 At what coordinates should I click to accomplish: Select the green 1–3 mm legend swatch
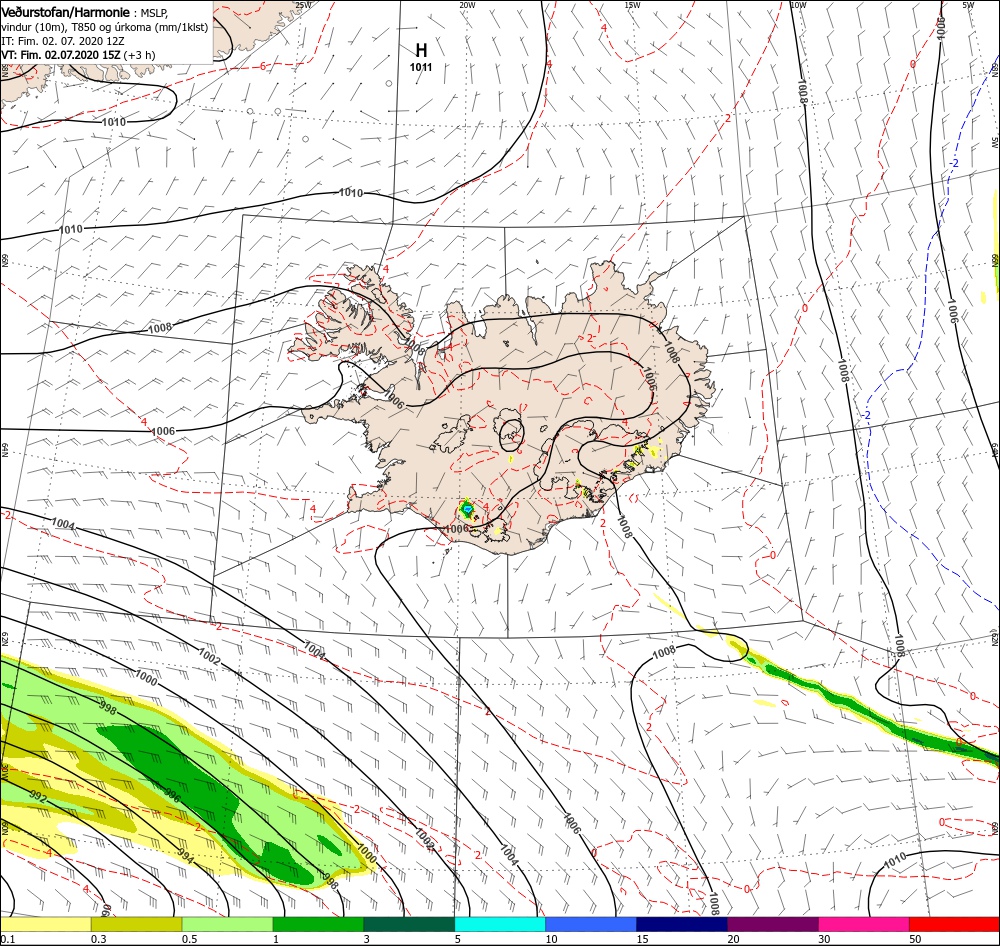click(x=318, y=924)
